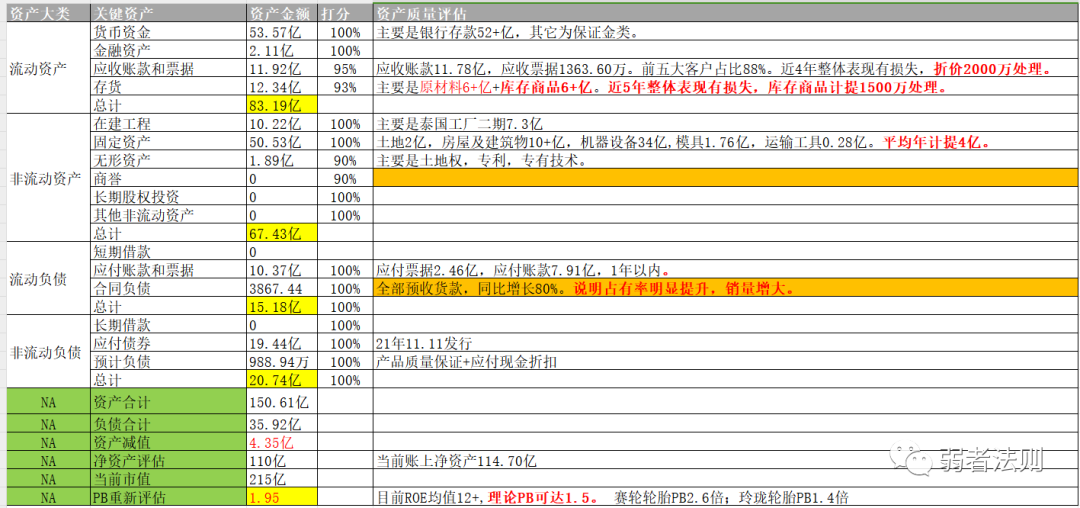Click the 2.11亿 amount cell
Image resolution: width=1080 pixels, height=508 pixels.
click(x=283, y=50)
